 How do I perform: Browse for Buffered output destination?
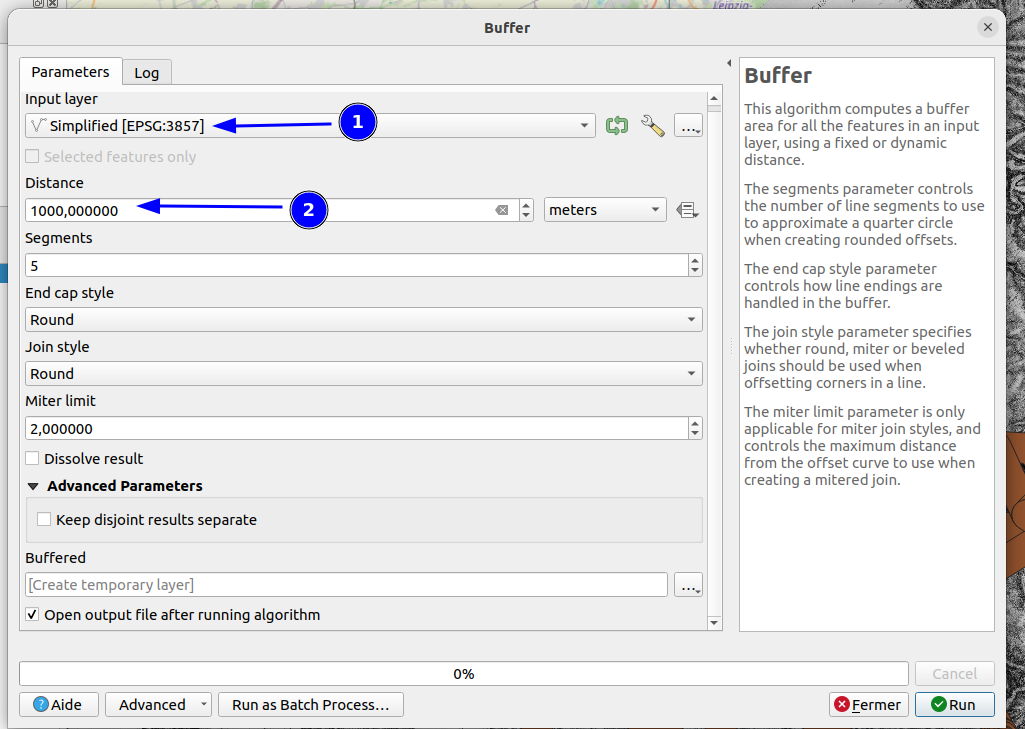pos(689,585)
